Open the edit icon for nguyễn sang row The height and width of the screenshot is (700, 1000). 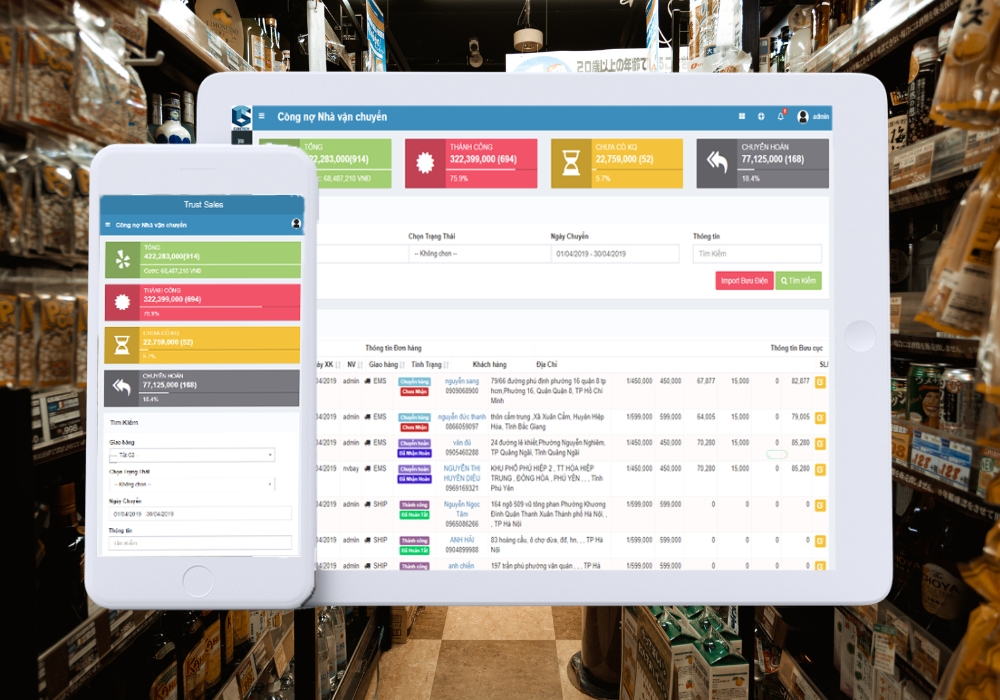820,382
